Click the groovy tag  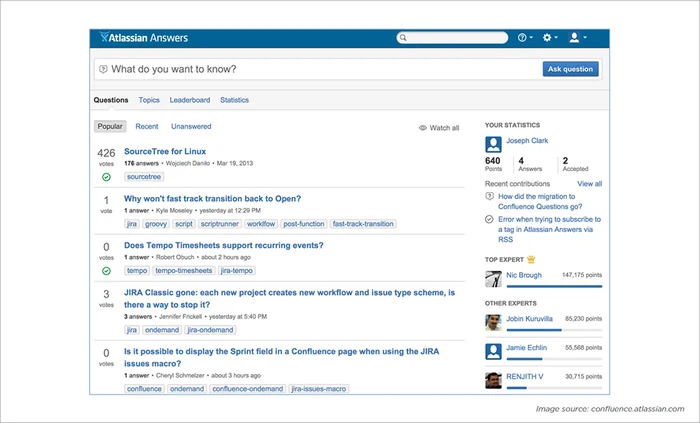coord(156,224)
